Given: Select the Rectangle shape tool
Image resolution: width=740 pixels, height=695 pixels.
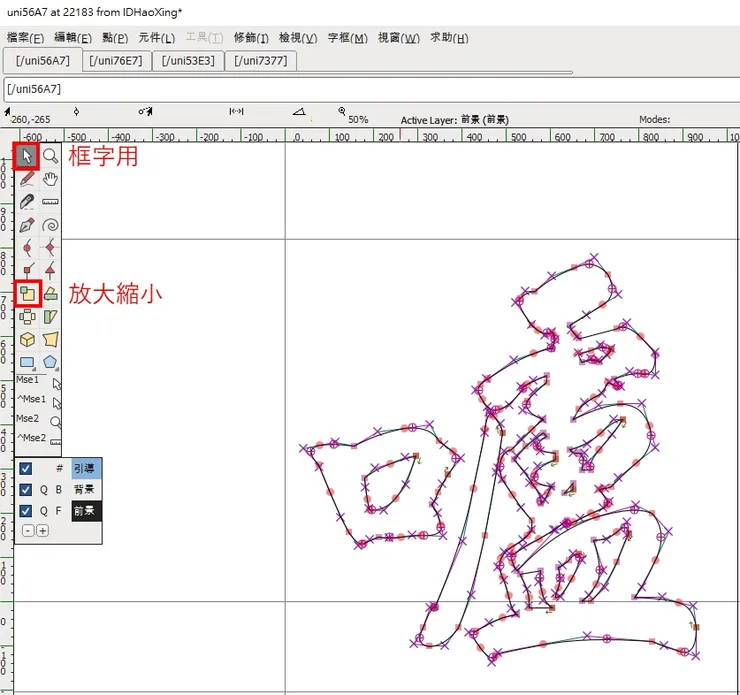Looking at the screenshot, I should click(27, 362).
